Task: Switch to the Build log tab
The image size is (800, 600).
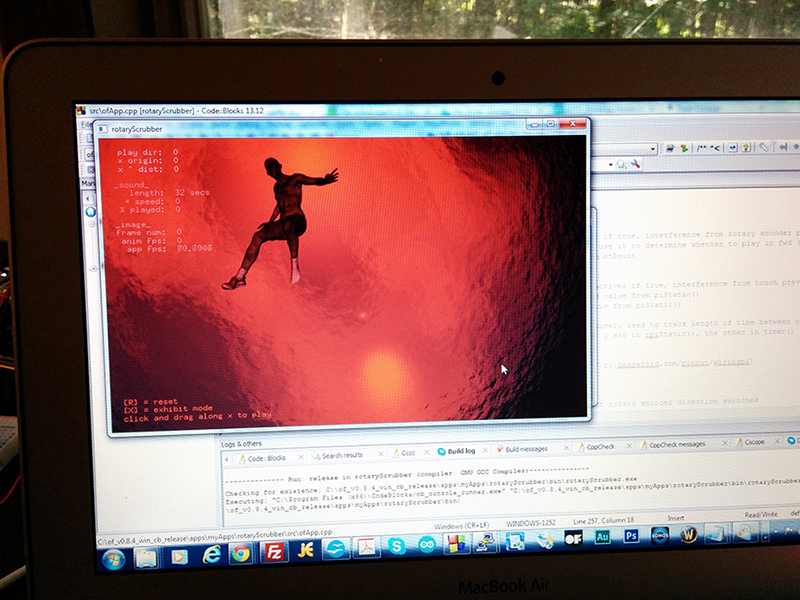Action: coord(461,451)
